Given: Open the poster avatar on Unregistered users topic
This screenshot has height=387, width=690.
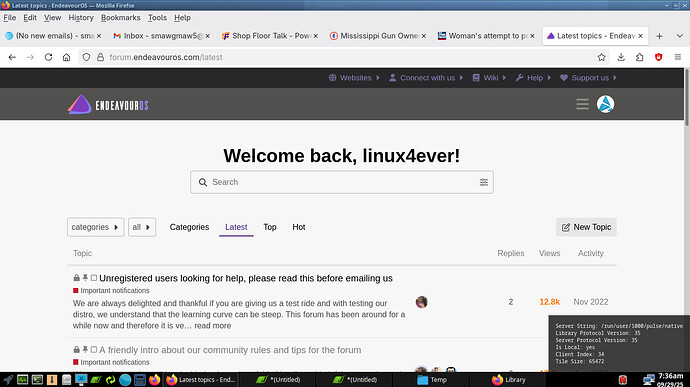Looking at the screenshot, I should (x=422, y=302).
